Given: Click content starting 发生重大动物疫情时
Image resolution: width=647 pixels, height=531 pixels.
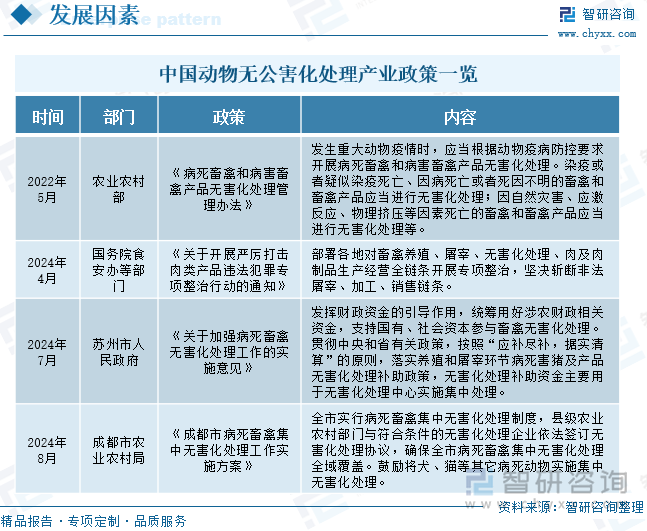Looking at the screenshot, I should pos(458,189).
